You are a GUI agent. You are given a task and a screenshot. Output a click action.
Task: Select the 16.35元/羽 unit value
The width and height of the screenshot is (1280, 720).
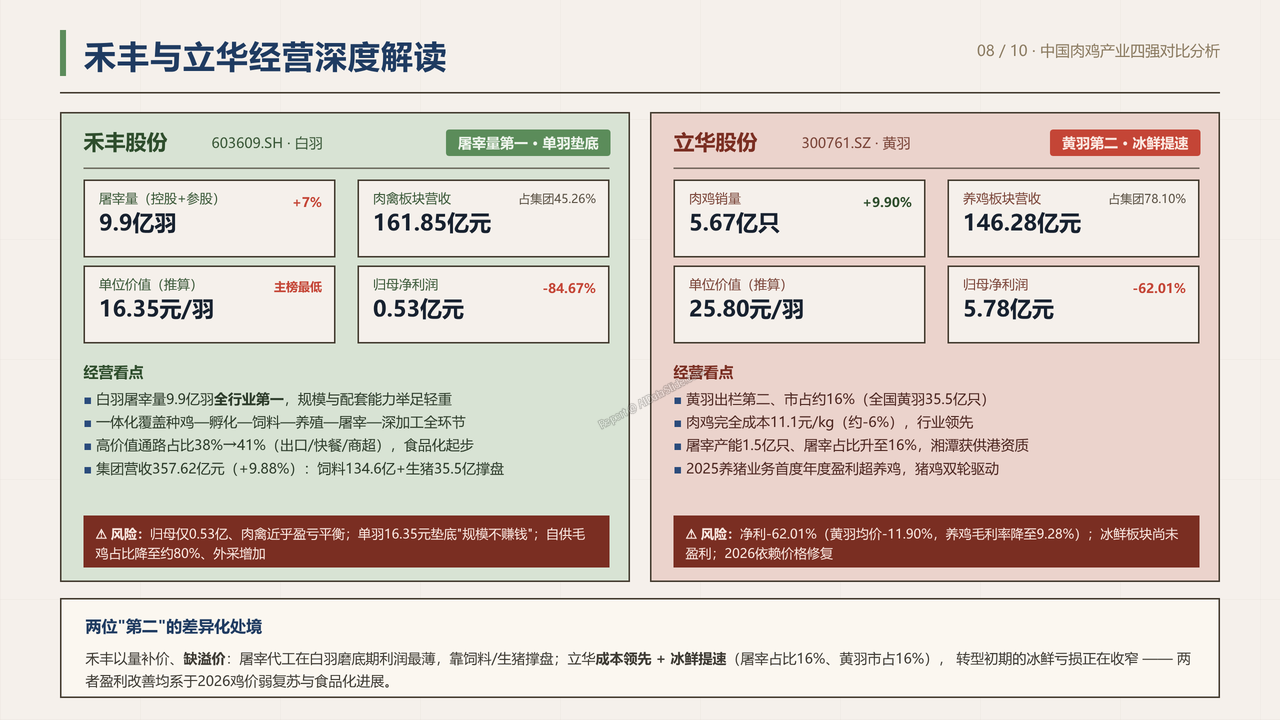tap(156, 309)
